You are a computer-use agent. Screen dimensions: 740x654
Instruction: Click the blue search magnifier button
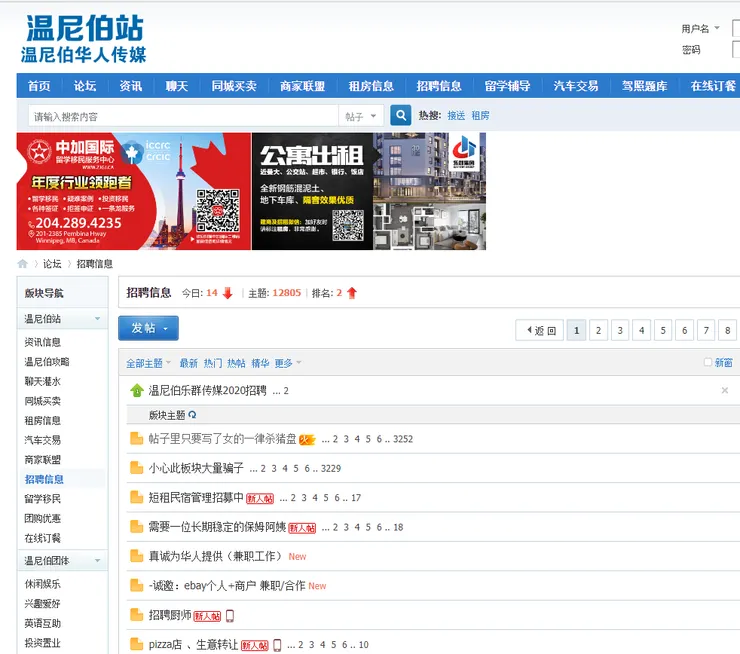pos(400,115)
